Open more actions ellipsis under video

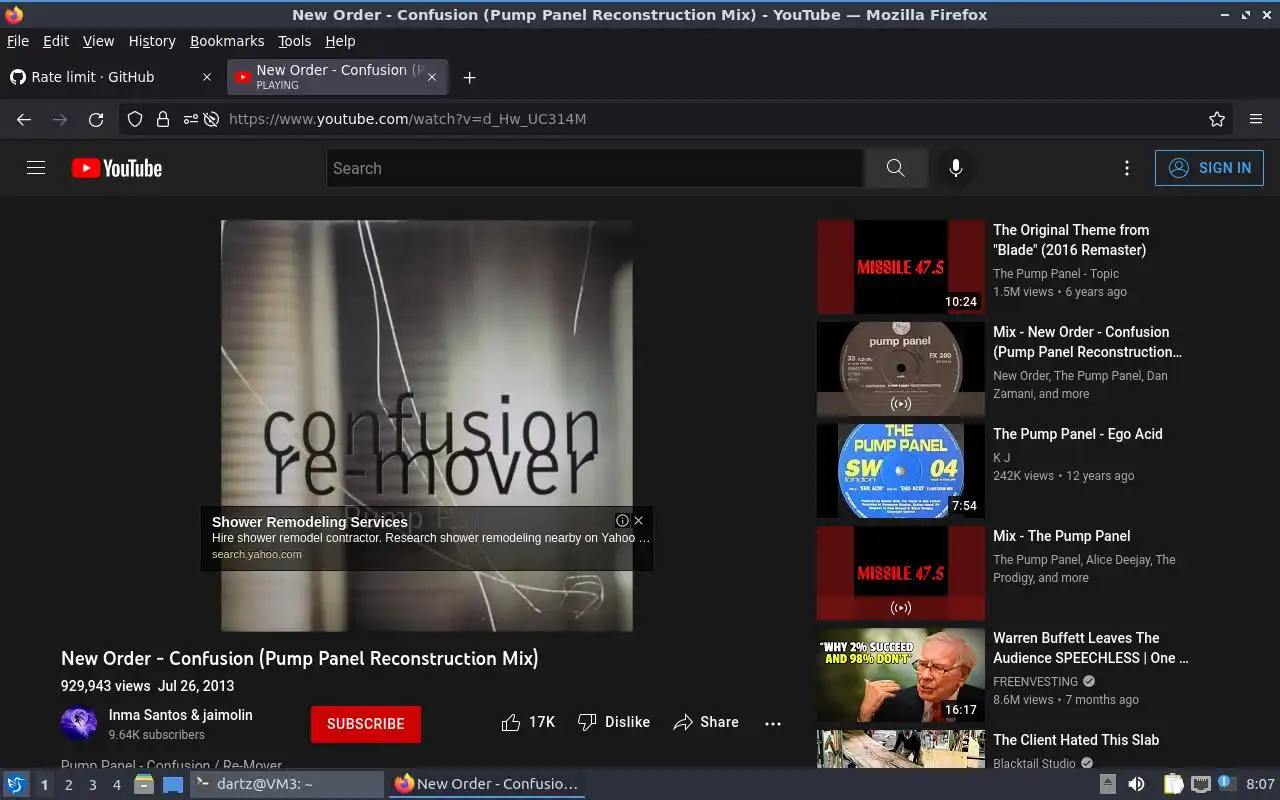773,723
